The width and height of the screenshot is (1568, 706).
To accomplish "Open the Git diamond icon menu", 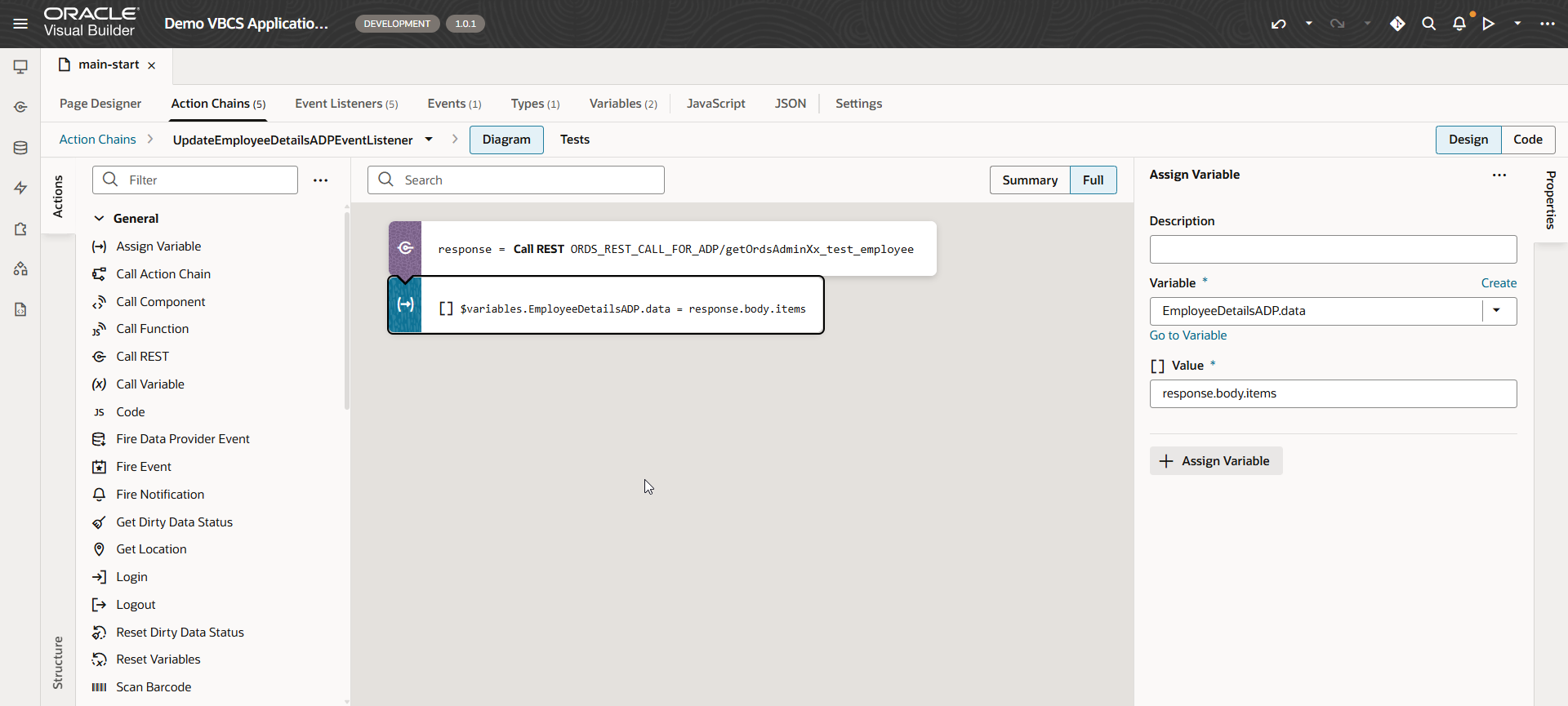I will click(1397, 24).
